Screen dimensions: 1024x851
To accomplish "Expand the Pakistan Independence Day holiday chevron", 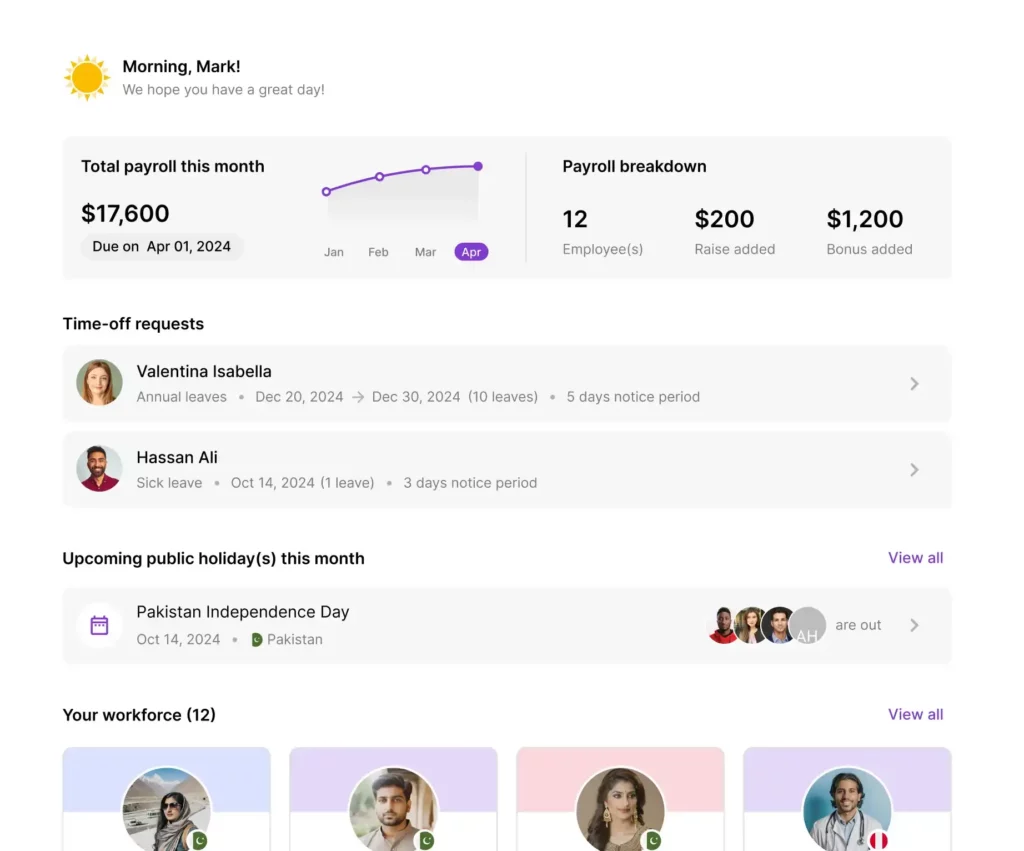I will (x=914, y=625).
